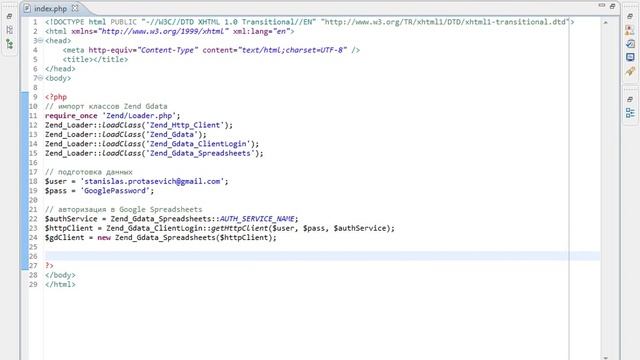Click the <title></title> tag
This screenshot has height=360, width=640.
(95, 60)
